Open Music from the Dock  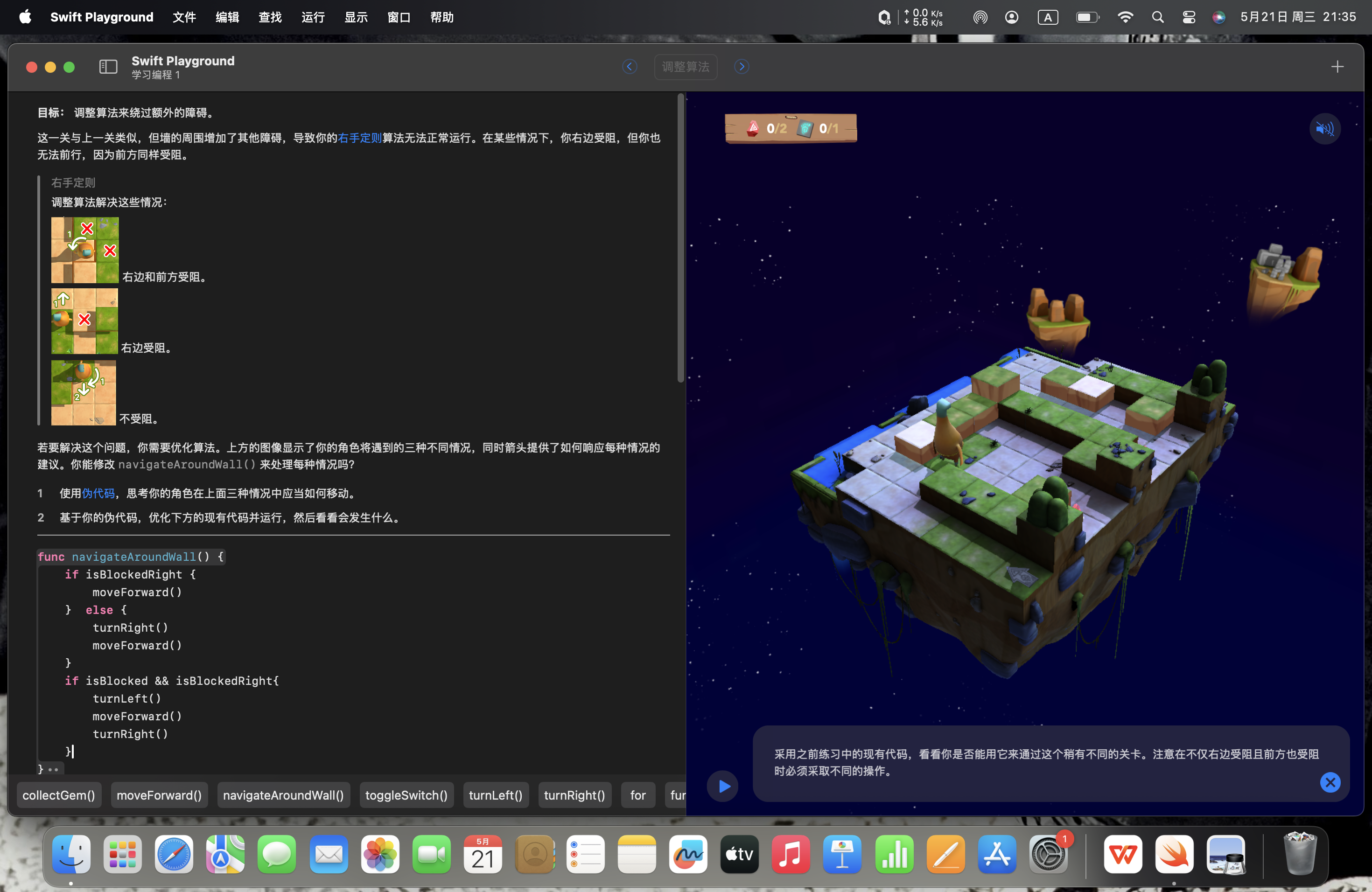point(791,854)
